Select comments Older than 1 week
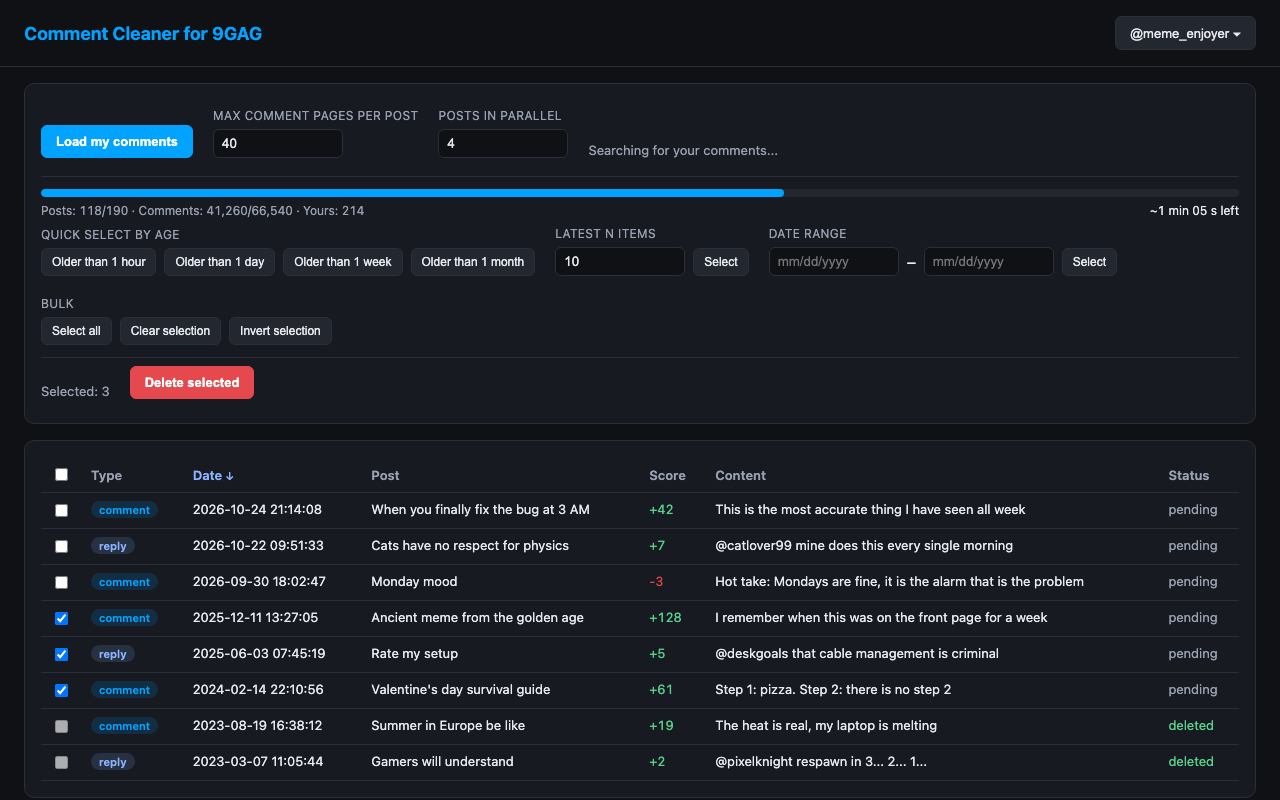This screenshot has width=1280, height=800. pyautogui.click(x=343, y=262)
